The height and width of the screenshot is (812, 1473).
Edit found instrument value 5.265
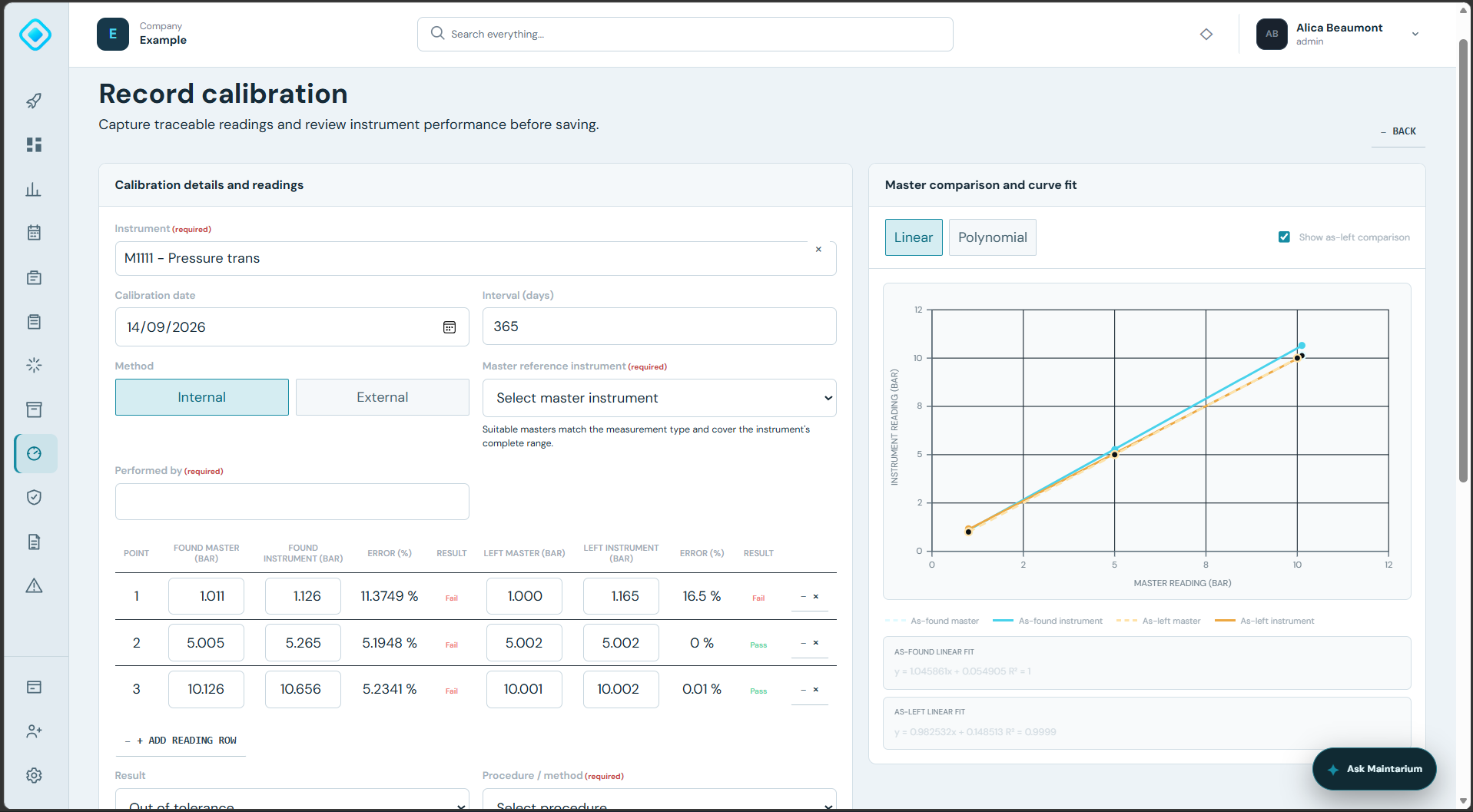[303, 643]
